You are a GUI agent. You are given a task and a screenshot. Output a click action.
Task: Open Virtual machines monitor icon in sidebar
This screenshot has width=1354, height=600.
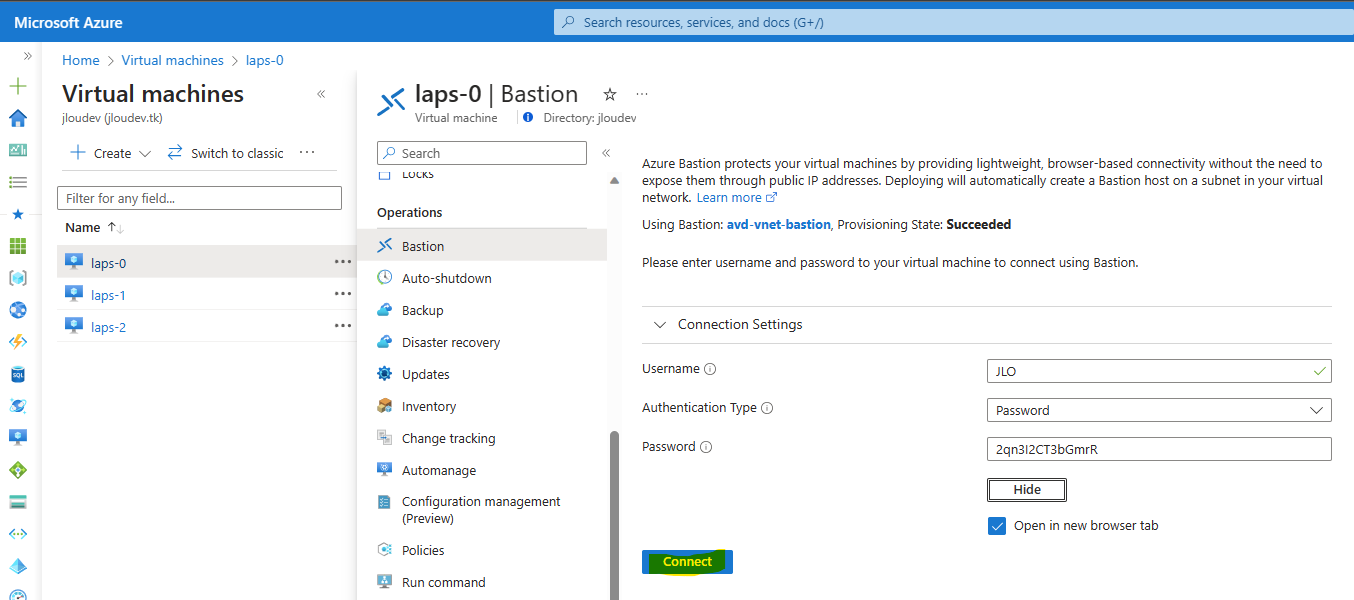point(18,438)
